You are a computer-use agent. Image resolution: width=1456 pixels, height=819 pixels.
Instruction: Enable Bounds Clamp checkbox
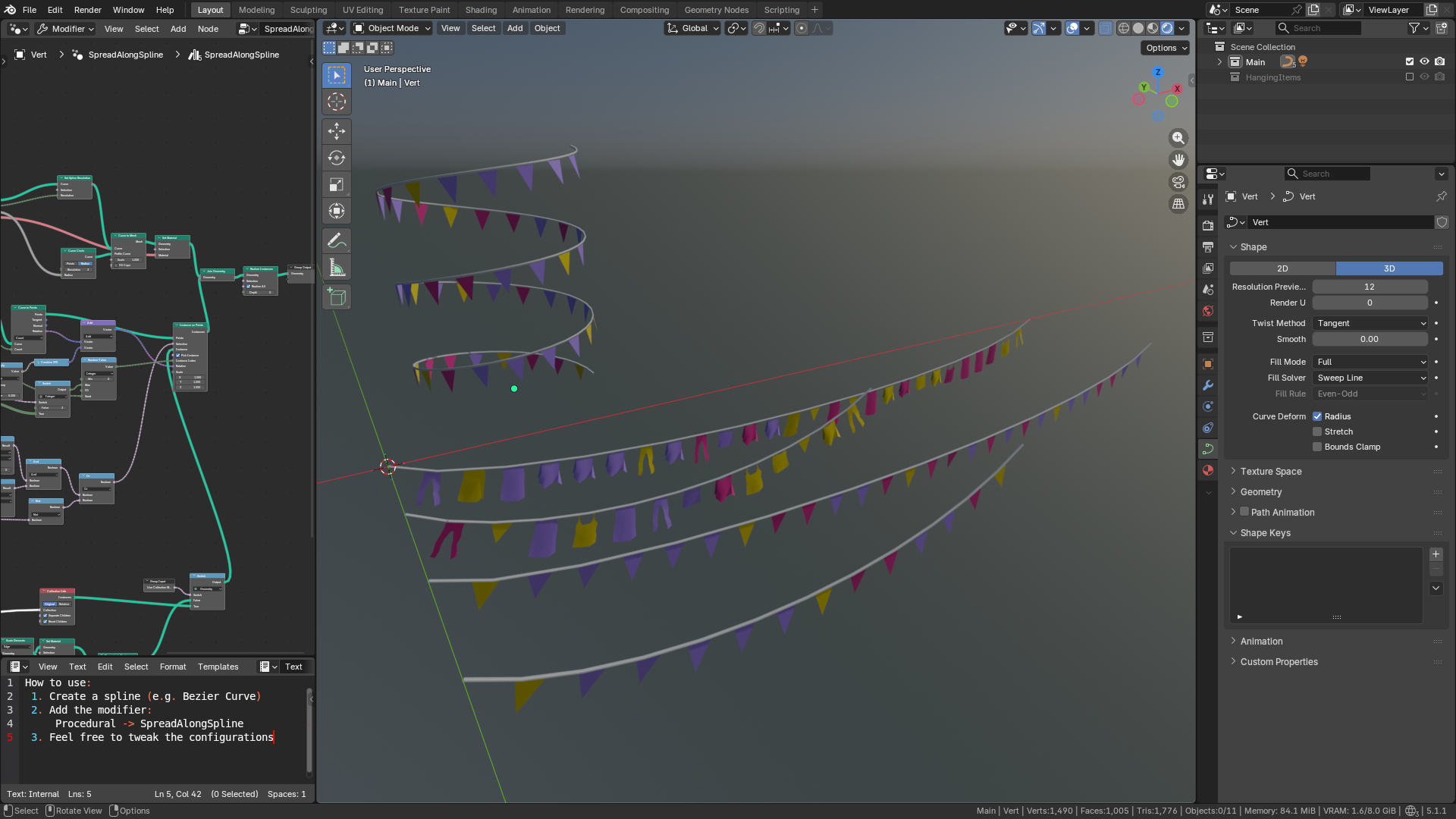(1317, 447)
